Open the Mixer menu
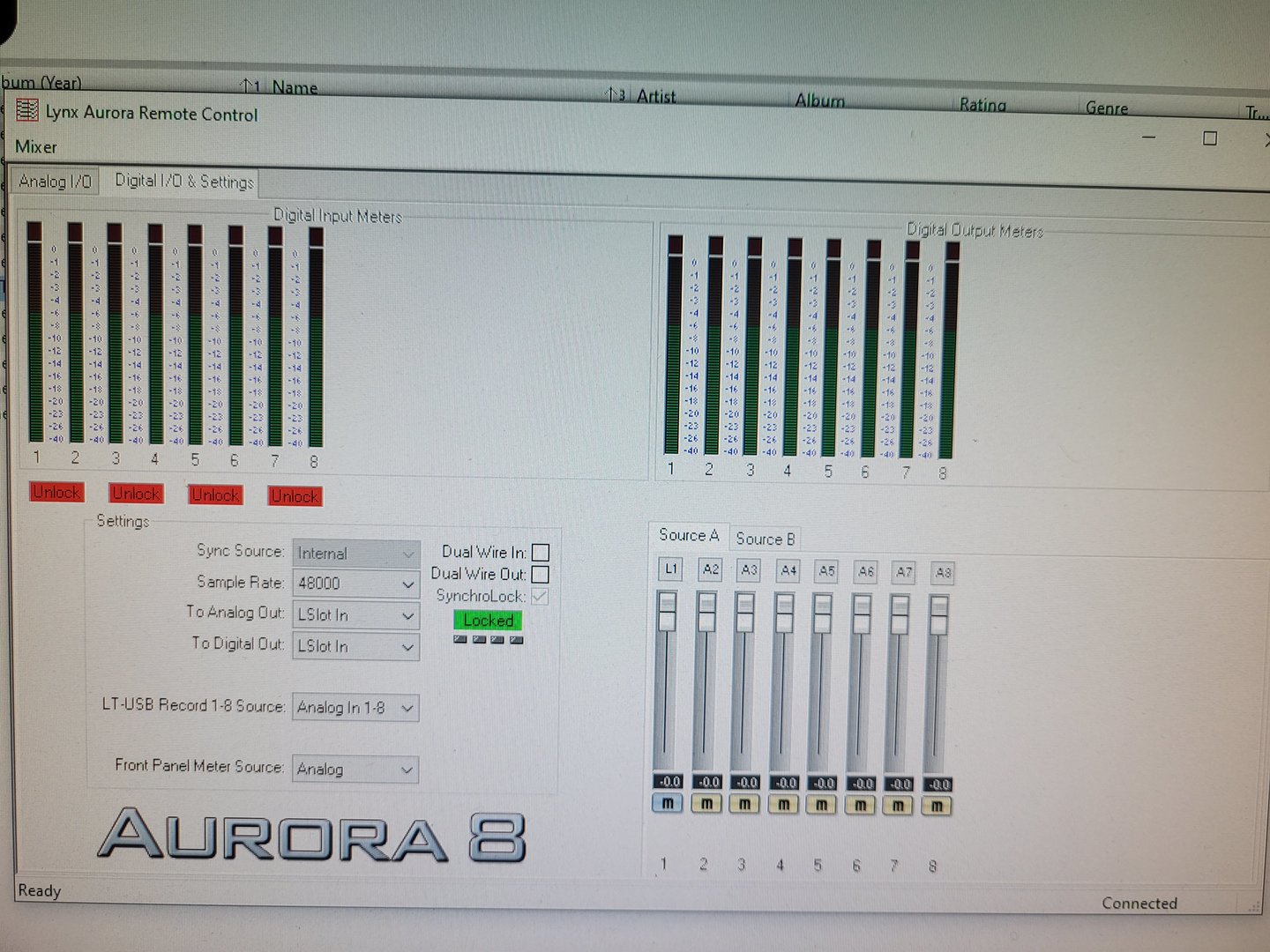This screenshot has height=952, width=1270. point(36,147)
